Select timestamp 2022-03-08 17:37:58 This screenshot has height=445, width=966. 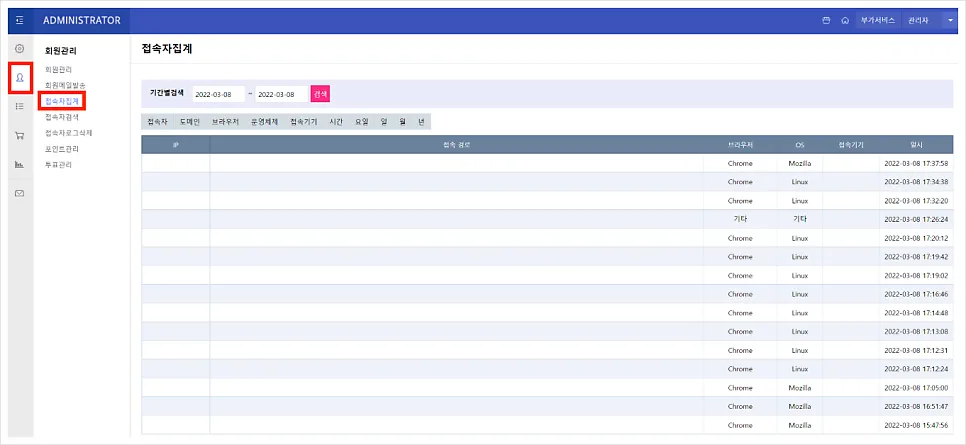tap(915, 164)
